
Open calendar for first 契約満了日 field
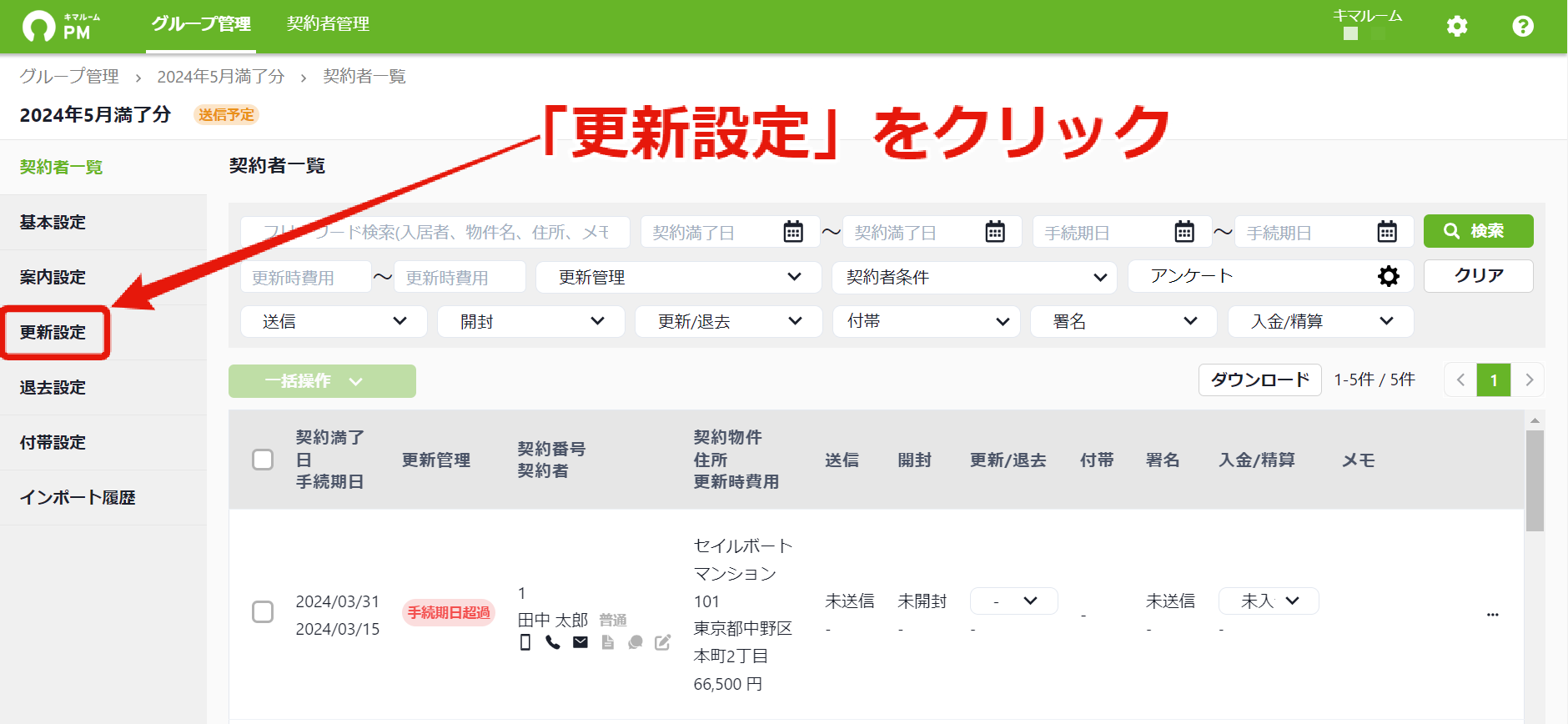(793, 232)
